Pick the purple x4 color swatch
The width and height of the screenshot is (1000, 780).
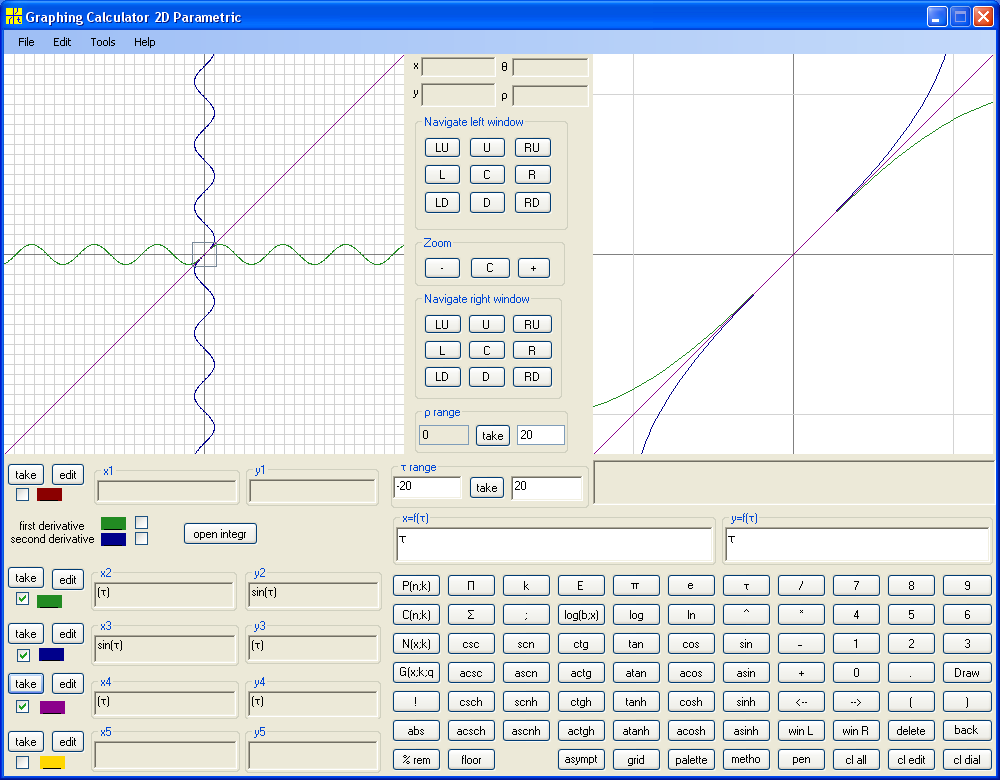(x=52, y=707)
